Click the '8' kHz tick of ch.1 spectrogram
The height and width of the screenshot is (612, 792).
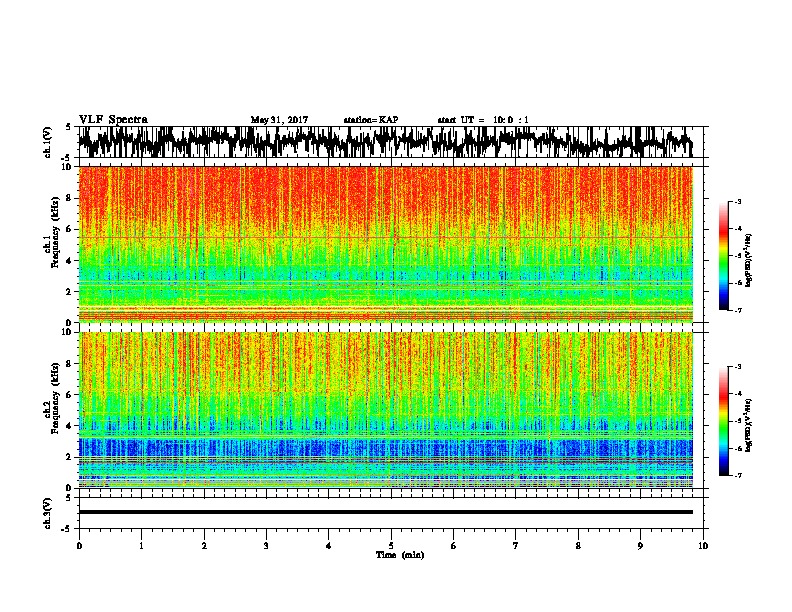pos(70,198)
